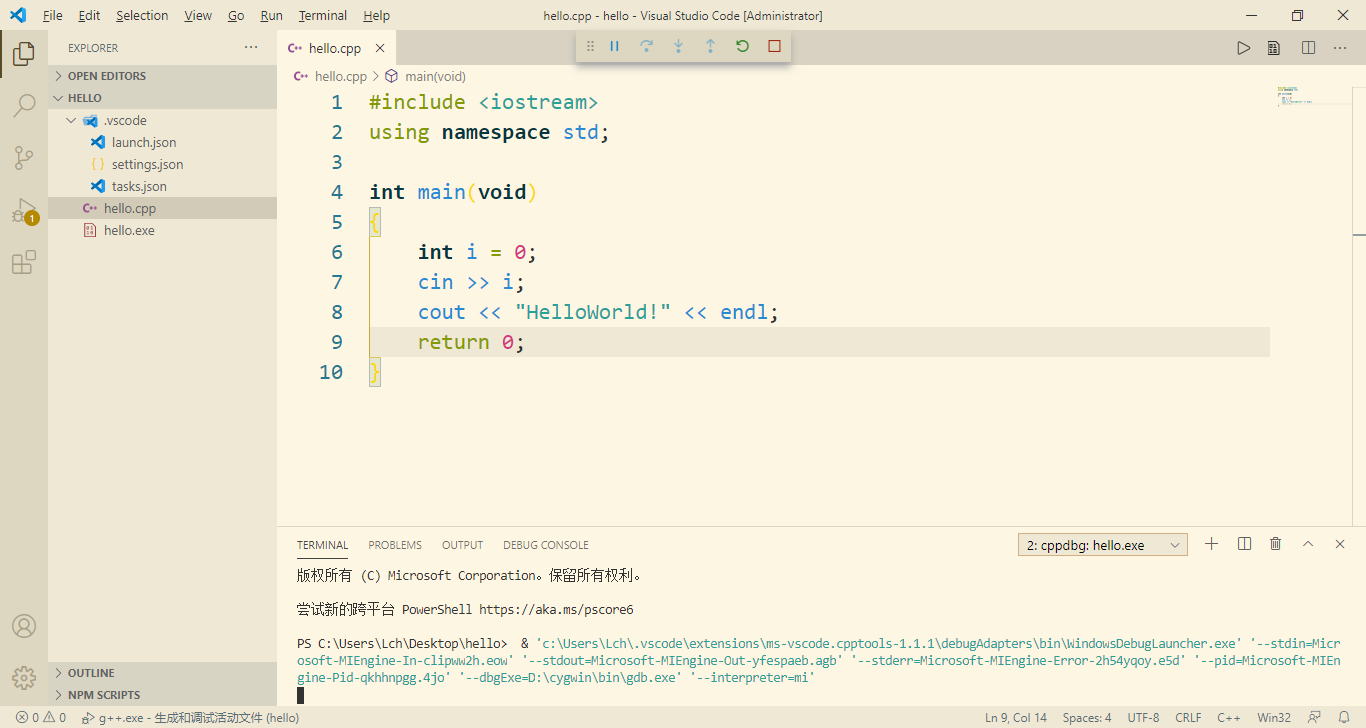Open the Go menu
The width and height of the screenshot is (1366, 728).
[x=236, y=15]
